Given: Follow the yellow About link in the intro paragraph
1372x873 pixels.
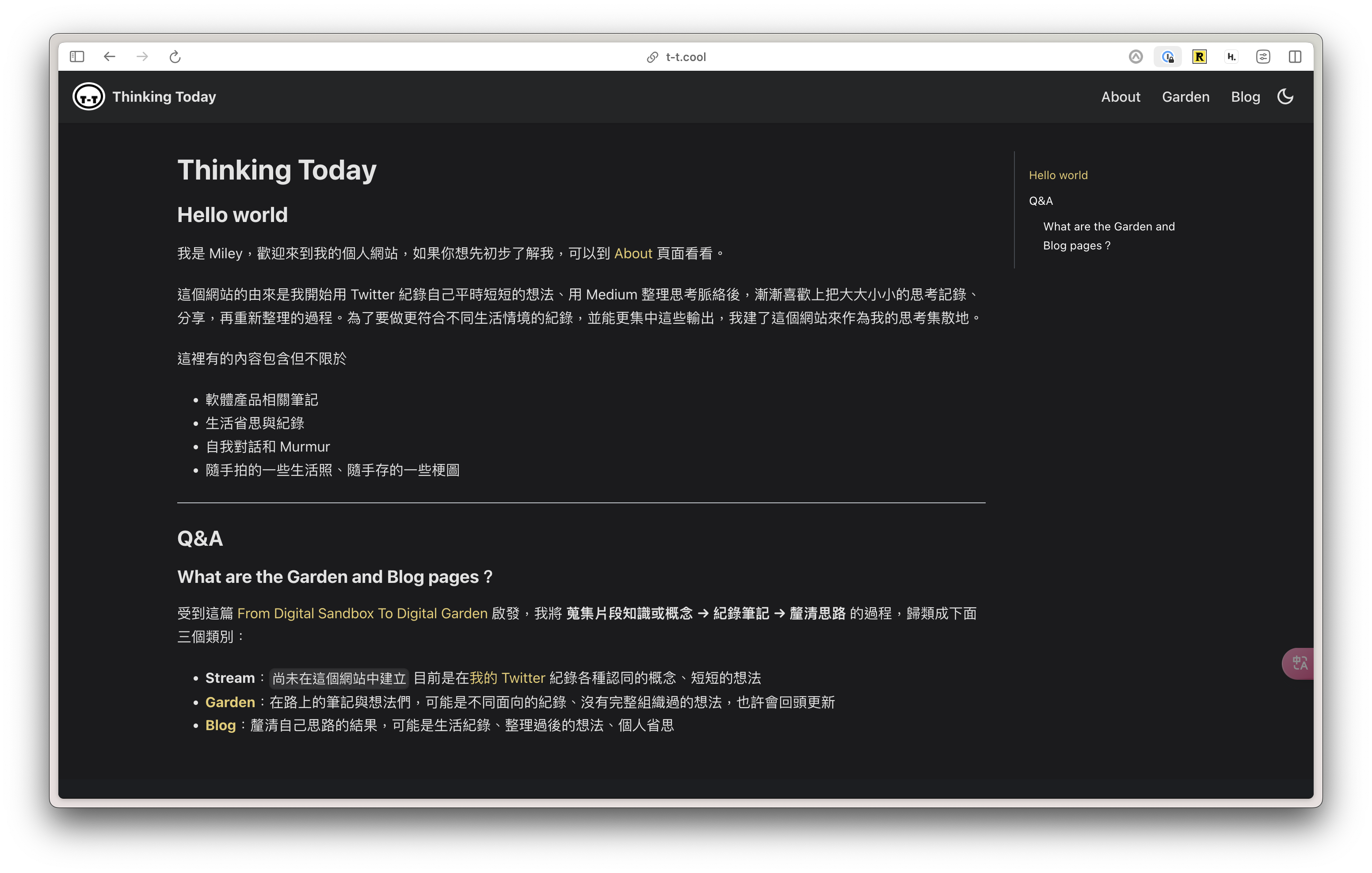Looking at the screenshot, I should (633, 253).
